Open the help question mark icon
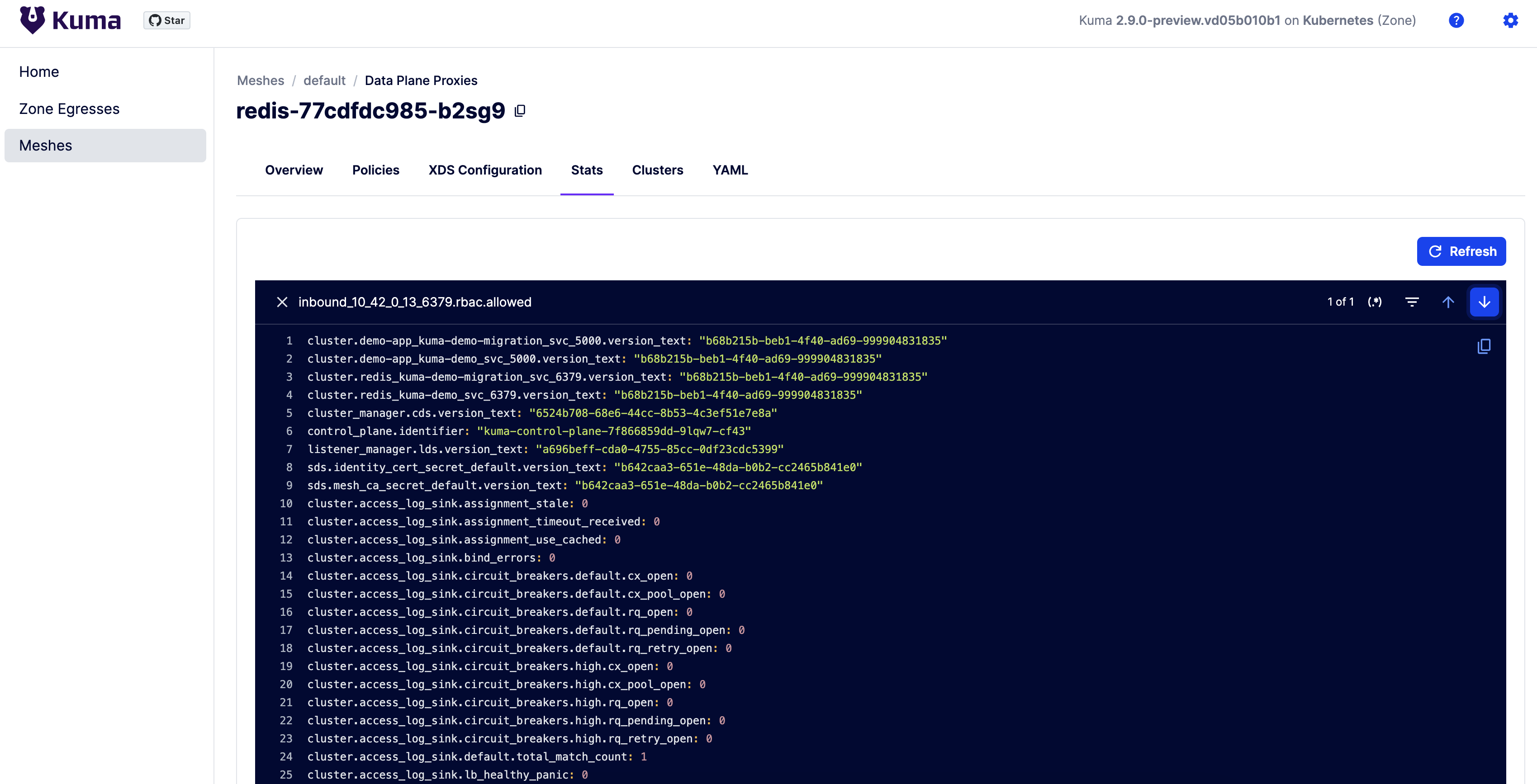Screen dimensions: 1537x784 coord(1456,20)
